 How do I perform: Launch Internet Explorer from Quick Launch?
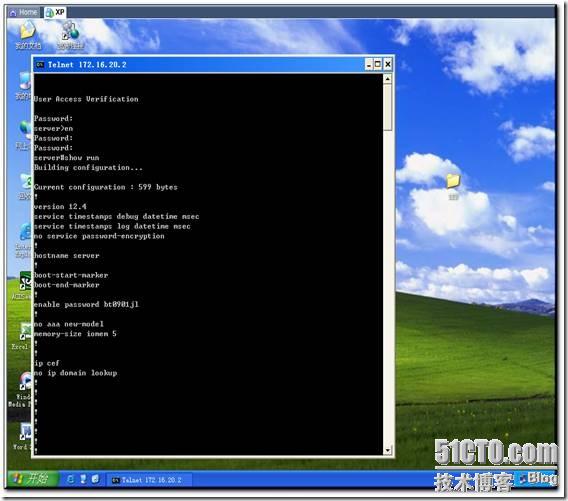(71, 479)
